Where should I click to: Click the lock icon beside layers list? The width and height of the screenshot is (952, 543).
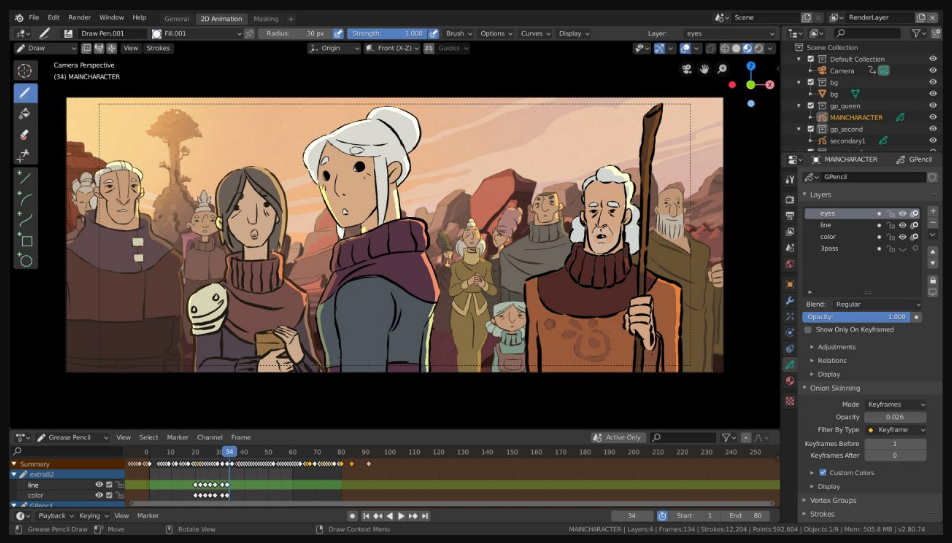(x=933, y=280)
